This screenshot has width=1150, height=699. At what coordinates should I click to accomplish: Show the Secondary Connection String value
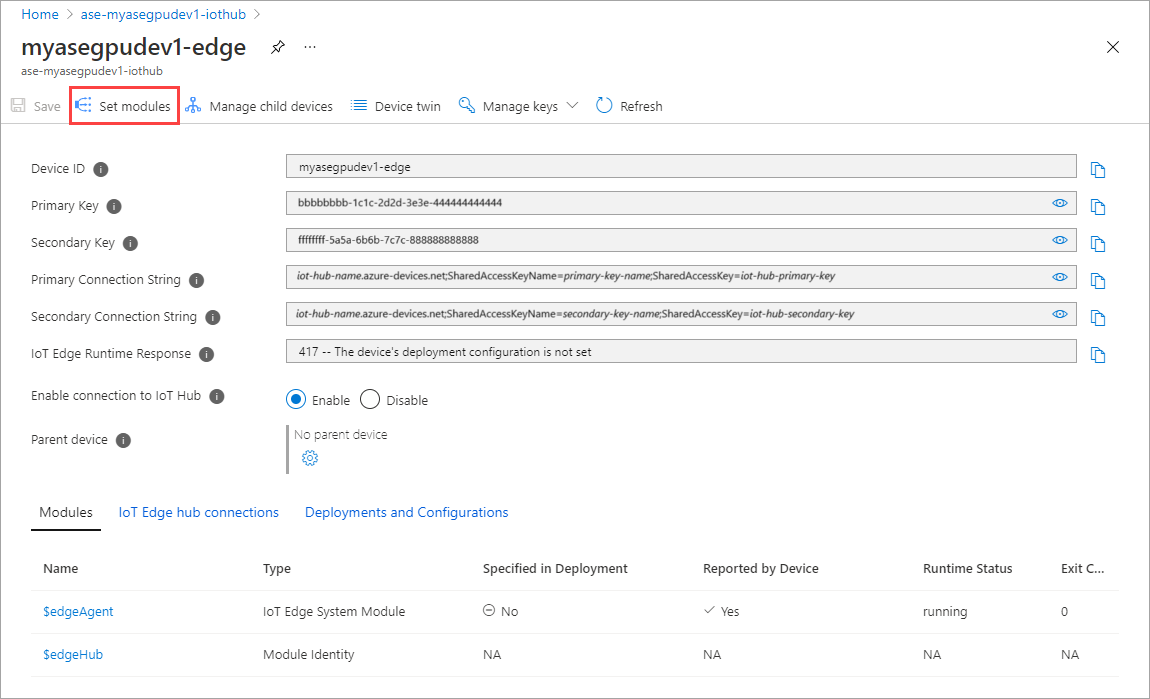pos(1059,314)
